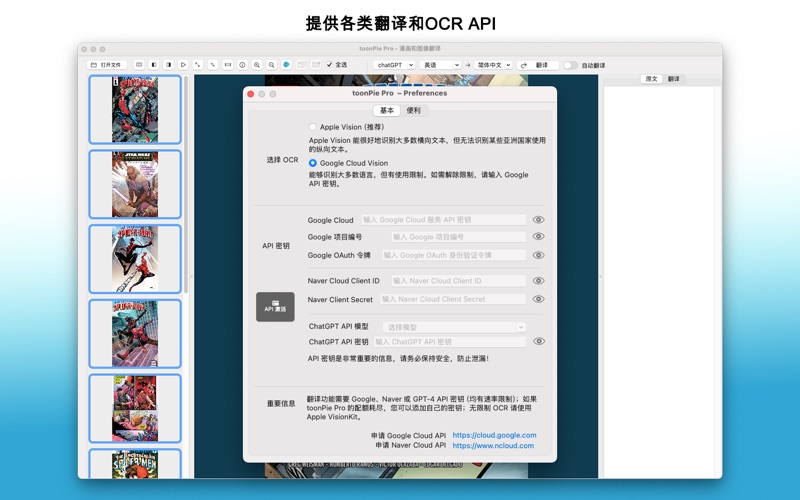Viewport: 800px width, 500px height.
Task: Click the blue globe toolbar icon
Action: [286, 65]
